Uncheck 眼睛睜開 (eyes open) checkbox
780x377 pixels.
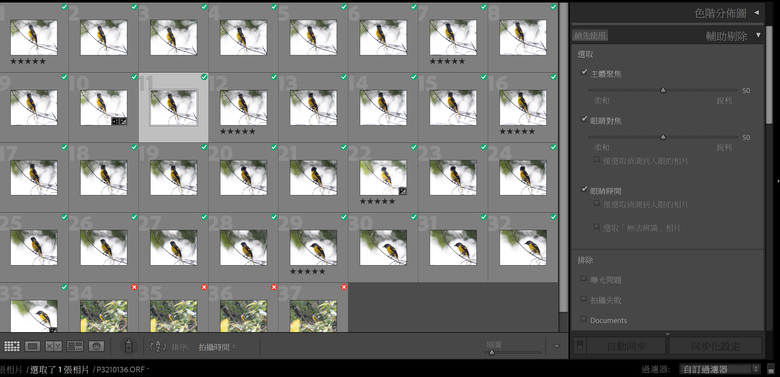tap(585, 189)
